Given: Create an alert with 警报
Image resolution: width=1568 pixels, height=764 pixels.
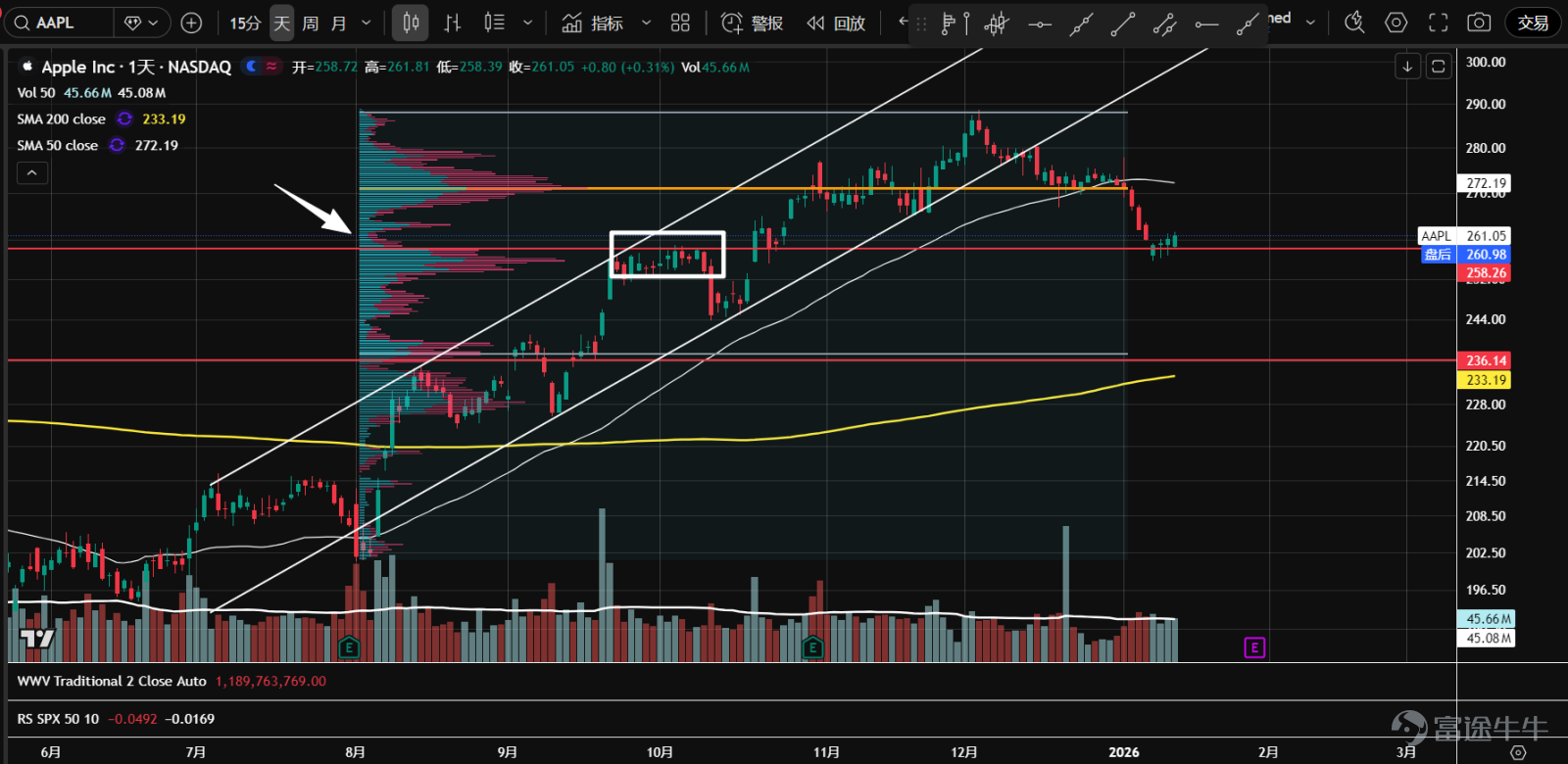Looking at the screenshot, I should [752, 23].
